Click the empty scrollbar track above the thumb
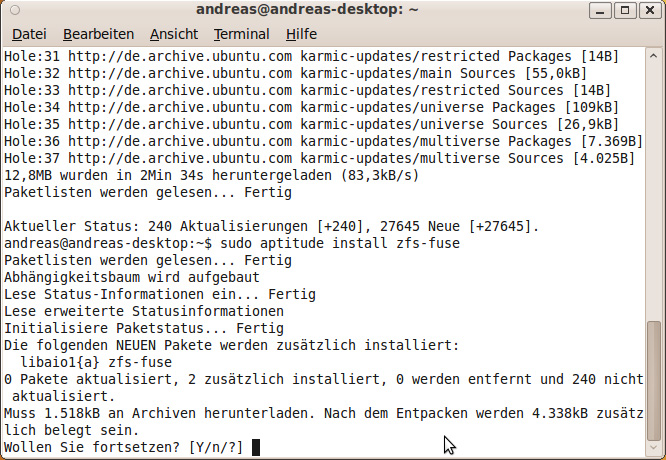The image size is (666, 460). click(x=654, y=191)
